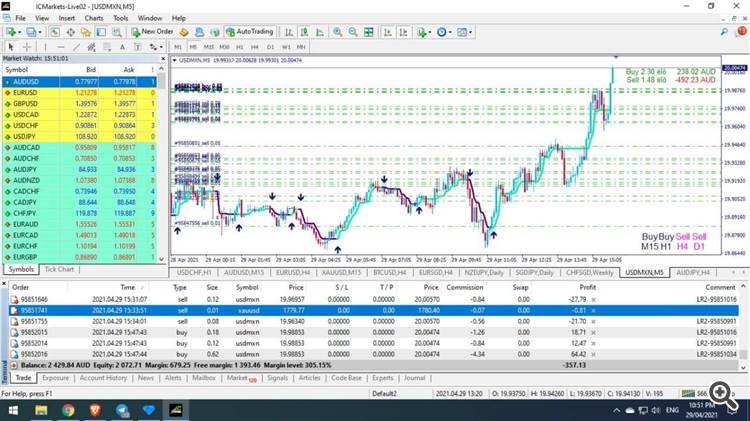Switch to the Account History tab
Viewport: 750px width, 421px height.
click(x=103, y=378)
